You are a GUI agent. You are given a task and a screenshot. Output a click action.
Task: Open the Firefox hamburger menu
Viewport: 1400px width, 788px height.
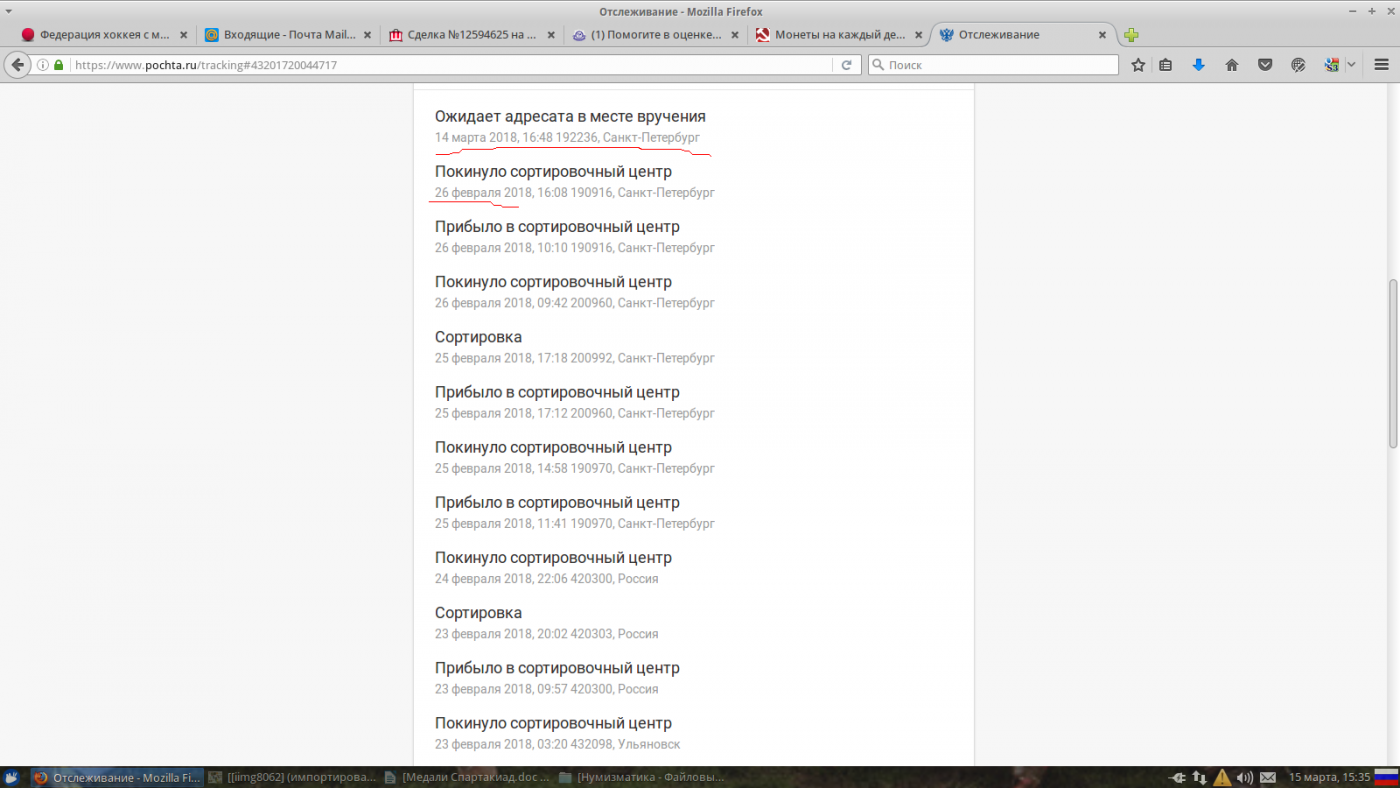[1381, 65]
